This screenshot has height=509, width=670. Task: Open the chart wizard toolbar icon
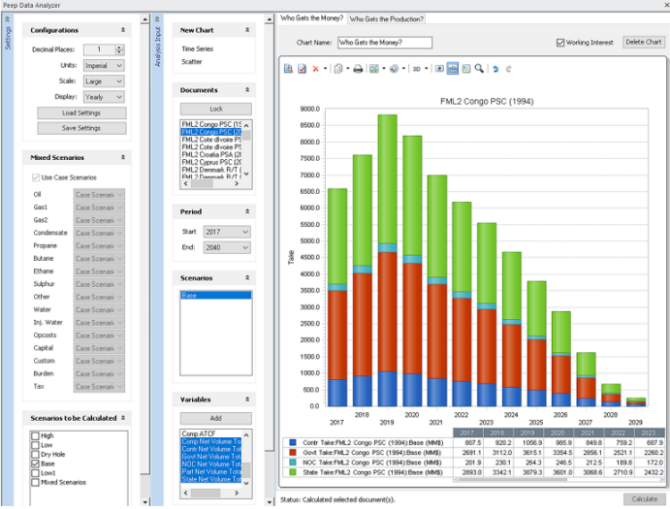(x=288, y=69)
